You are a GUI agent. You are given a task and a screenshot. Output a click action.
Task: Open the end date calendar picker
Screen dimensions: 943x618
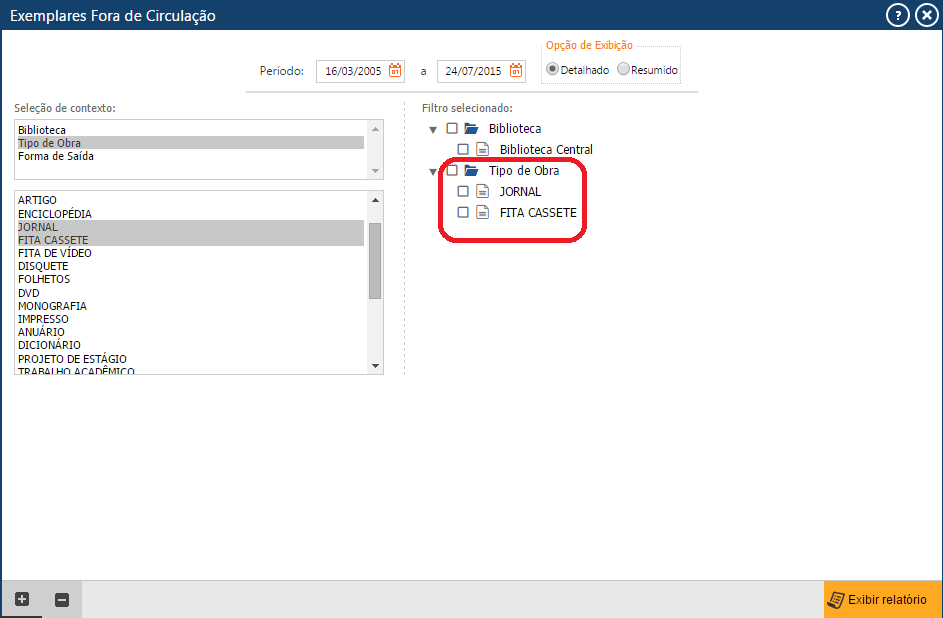coord(516,71)
